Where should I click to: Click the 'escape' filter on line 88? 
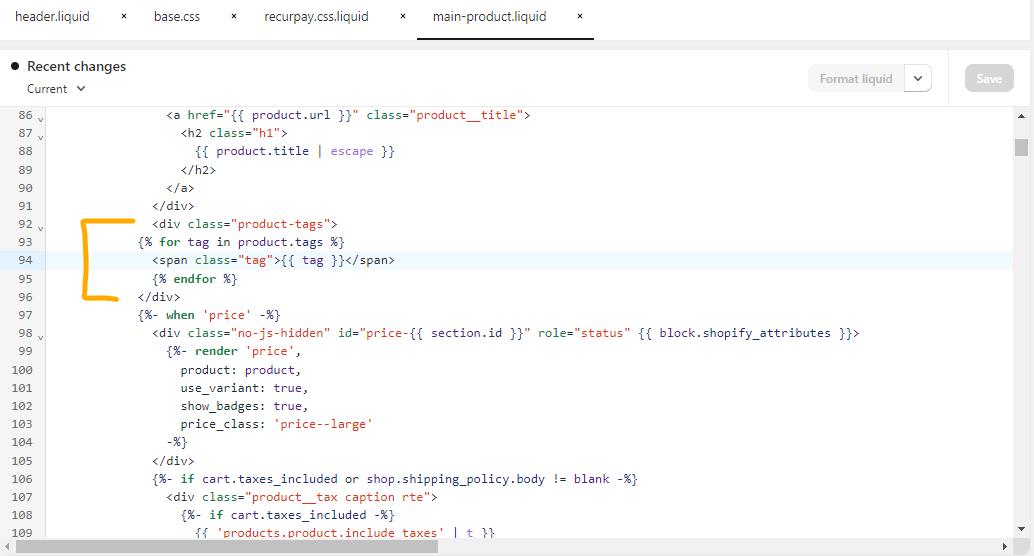352,151
